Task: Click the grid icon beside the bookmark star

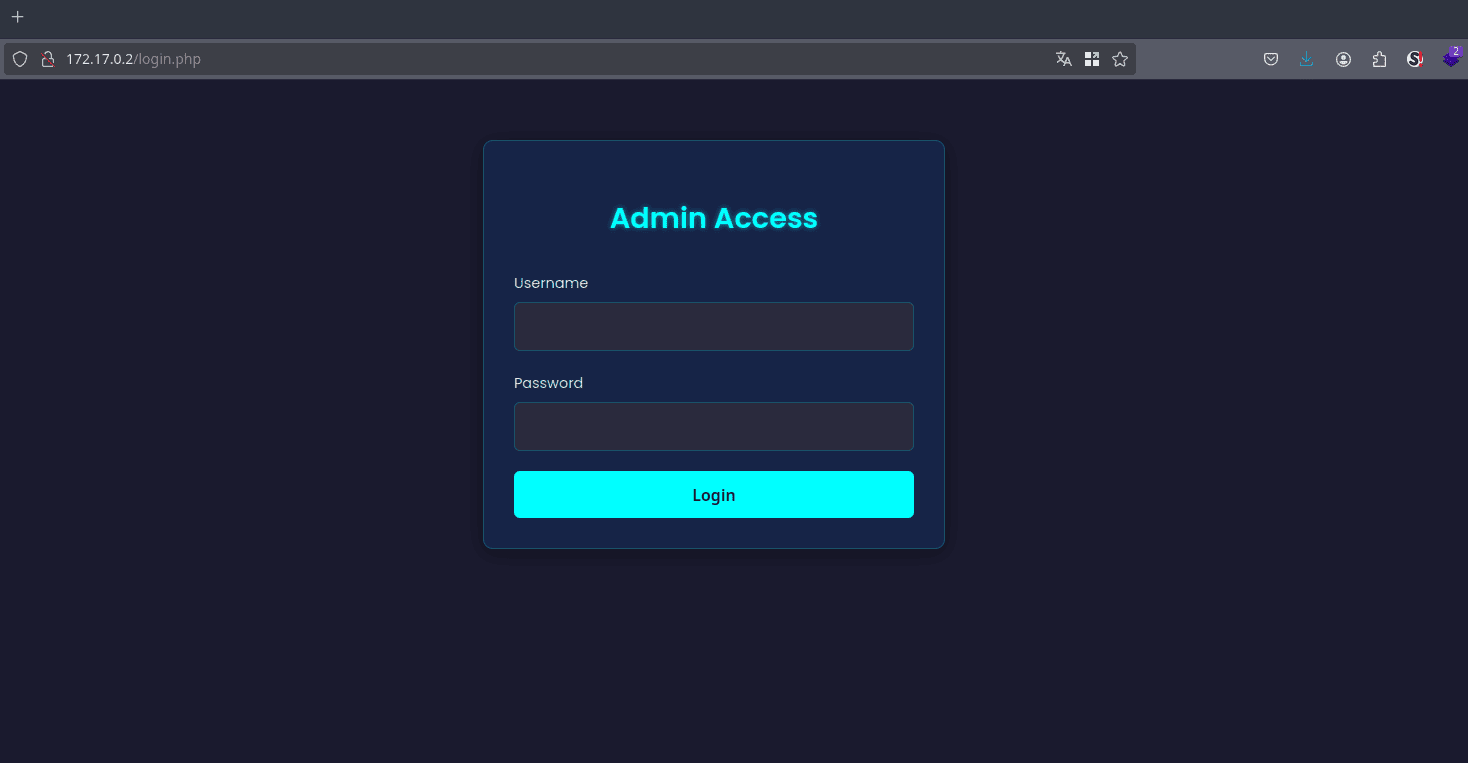Action: tap(1092, 59)
